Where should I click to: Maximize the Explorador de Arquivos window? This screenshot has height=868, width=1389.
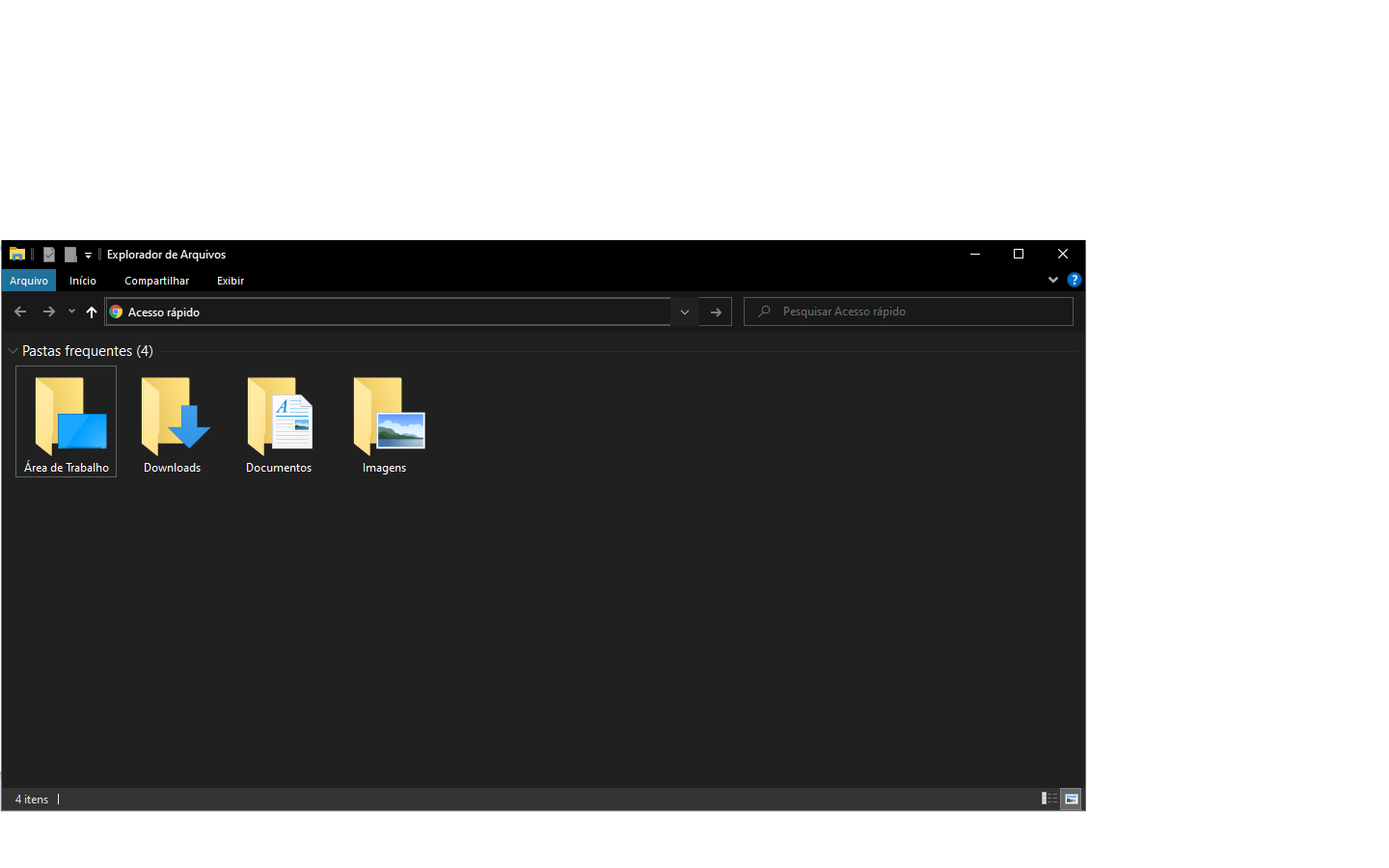point(1019,254)
